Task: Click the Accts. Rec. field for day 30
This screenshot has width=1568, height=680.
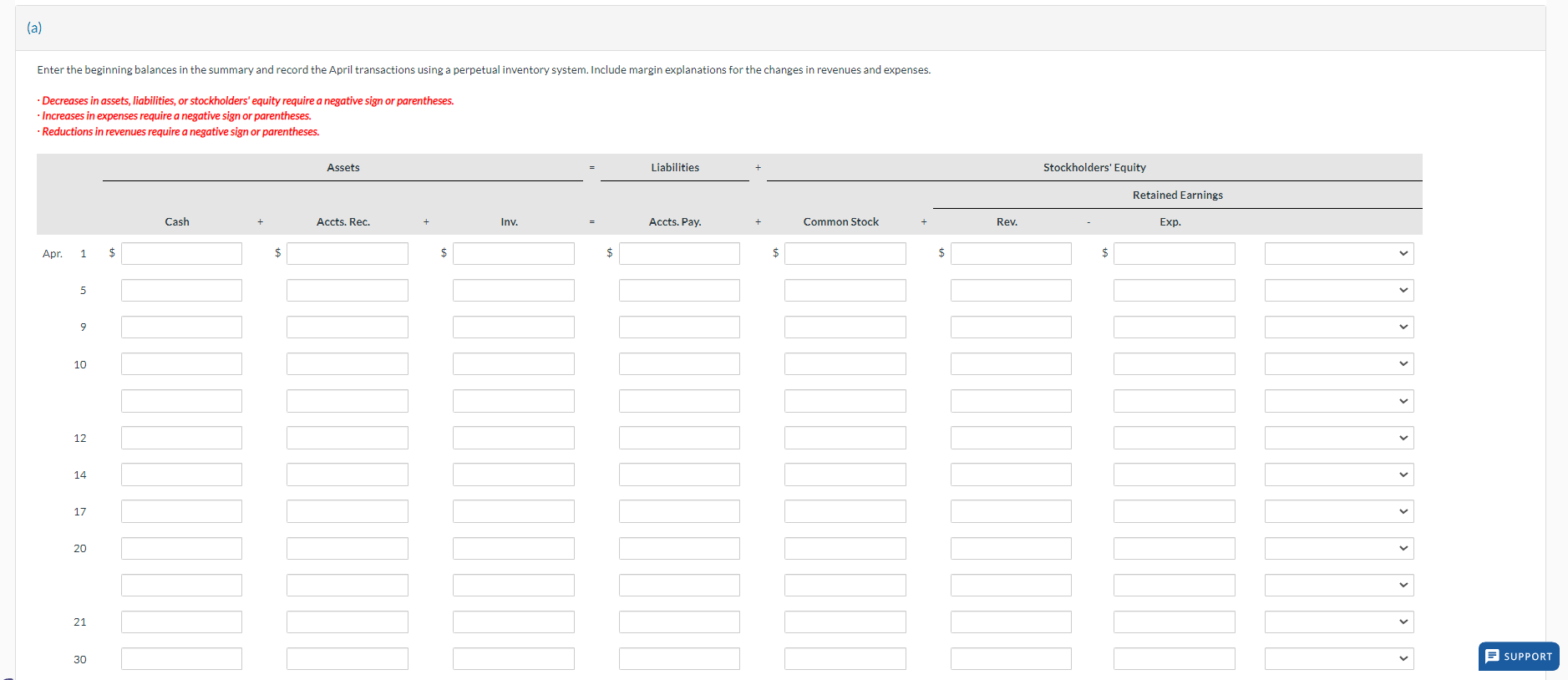Action: click(x=348, y=658)
